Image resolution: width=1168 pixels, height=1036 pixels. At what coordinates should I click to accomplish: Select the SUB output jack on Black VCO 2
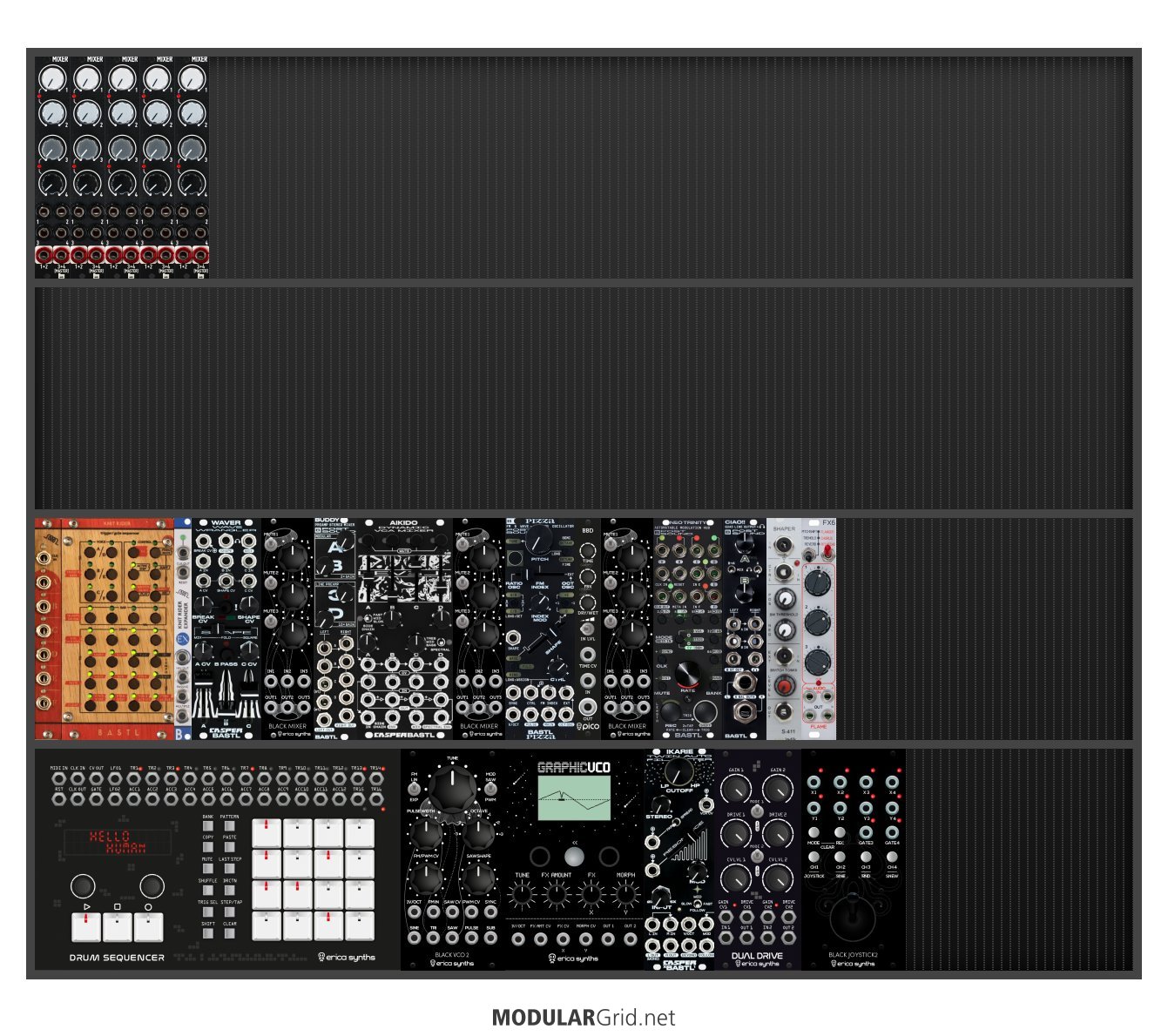pos(490,938)
